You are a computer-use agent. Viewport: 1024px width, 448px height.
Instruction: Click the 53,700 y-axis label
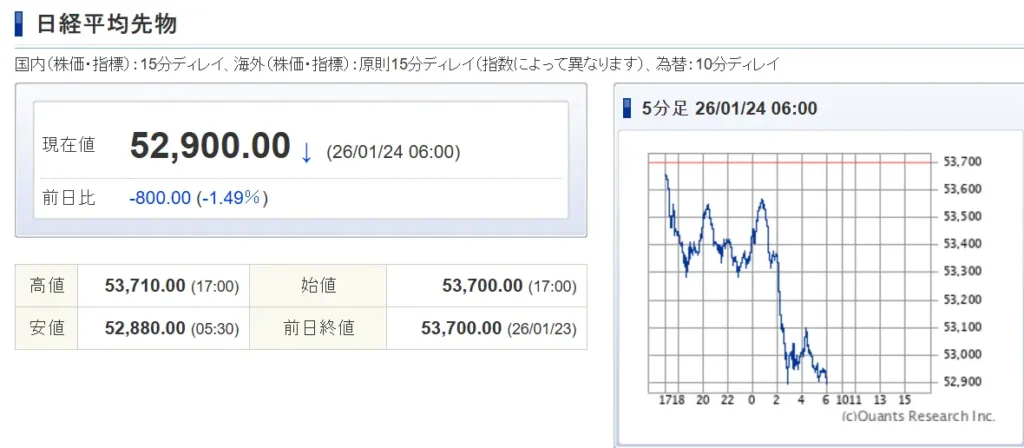(x=963, y=161)
